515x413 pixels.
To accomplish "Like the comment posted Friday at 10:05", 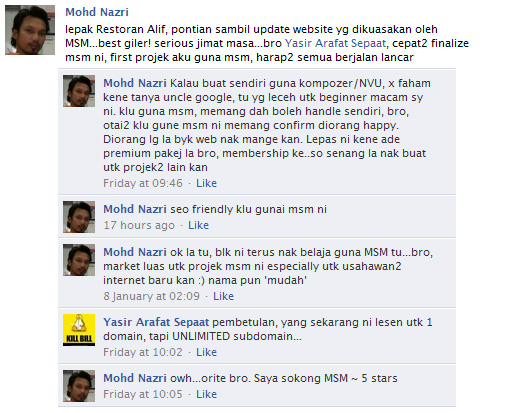I will pyautogui.click(x=206, y=394).
